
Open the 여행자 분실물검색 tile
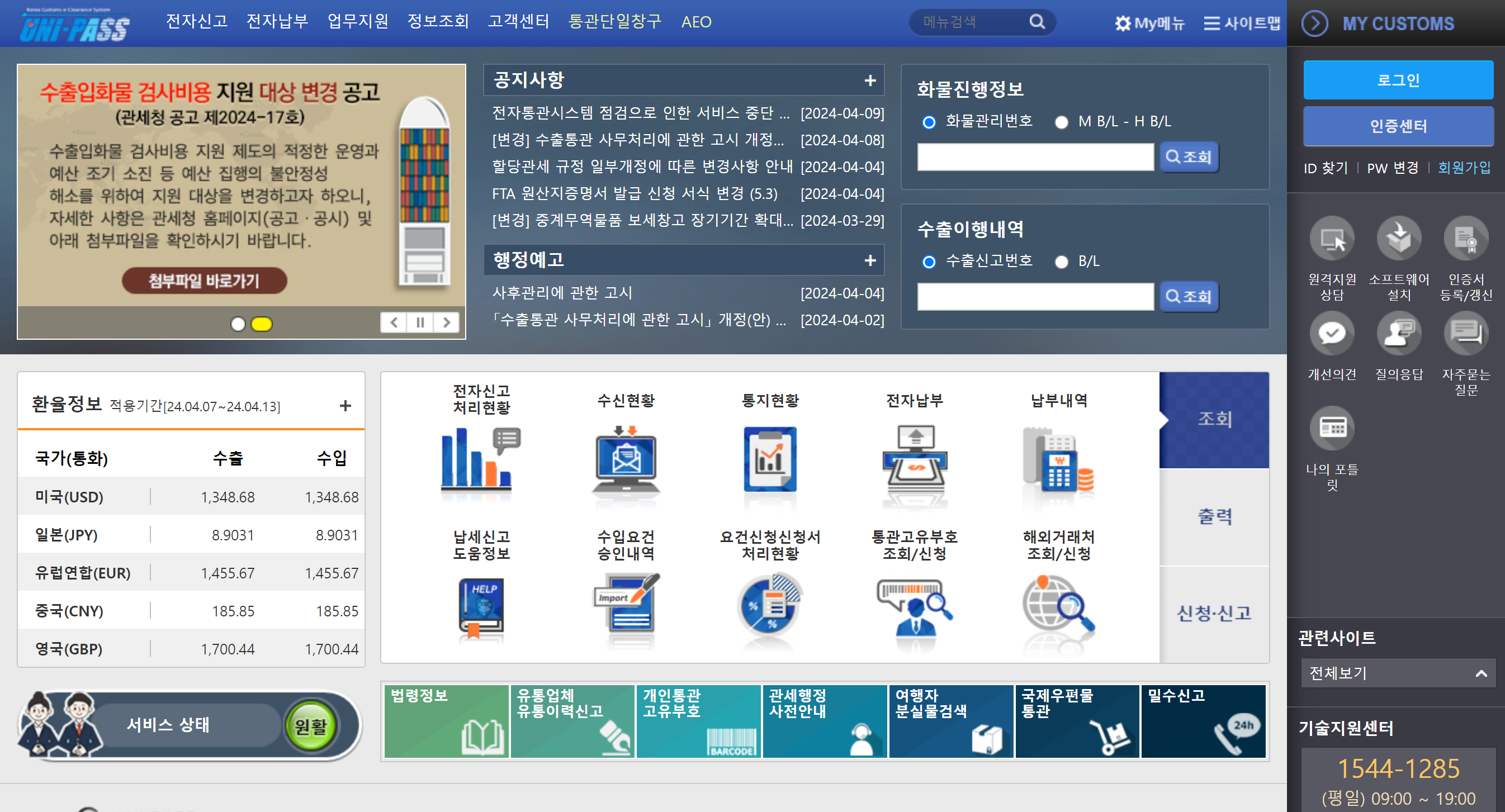click(951, 721)
